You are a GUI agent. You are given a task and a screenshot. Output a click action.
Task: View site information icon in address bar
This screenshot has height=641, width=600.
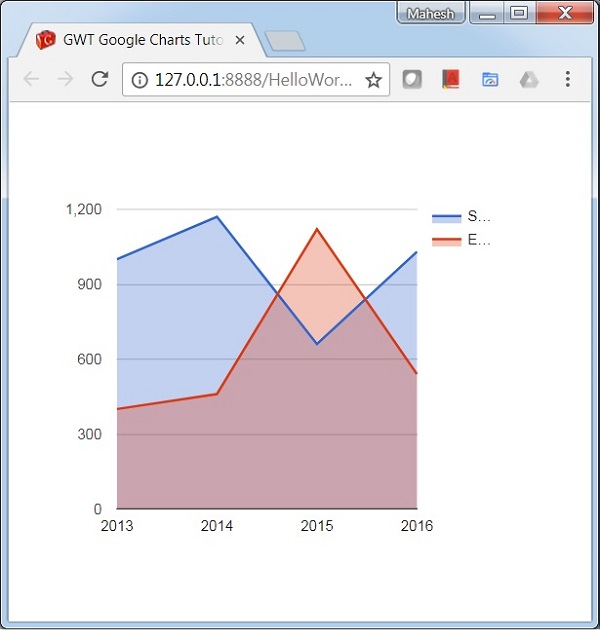click(x=140, y=80)
